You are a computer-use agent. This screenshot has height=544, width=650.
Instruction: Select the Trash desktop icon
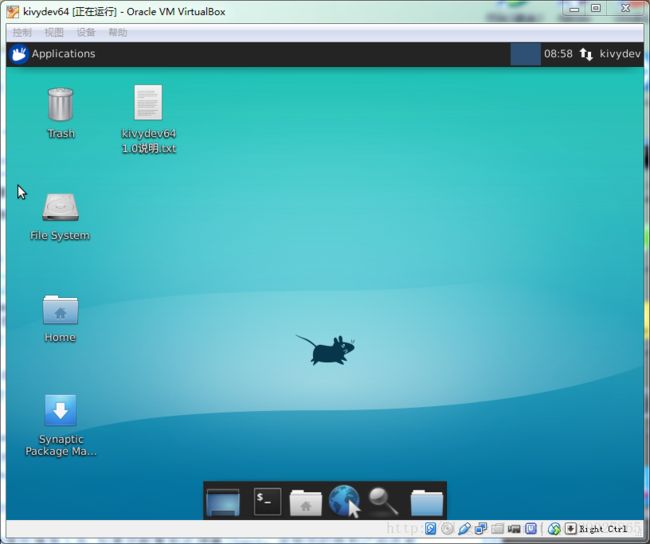61,113
